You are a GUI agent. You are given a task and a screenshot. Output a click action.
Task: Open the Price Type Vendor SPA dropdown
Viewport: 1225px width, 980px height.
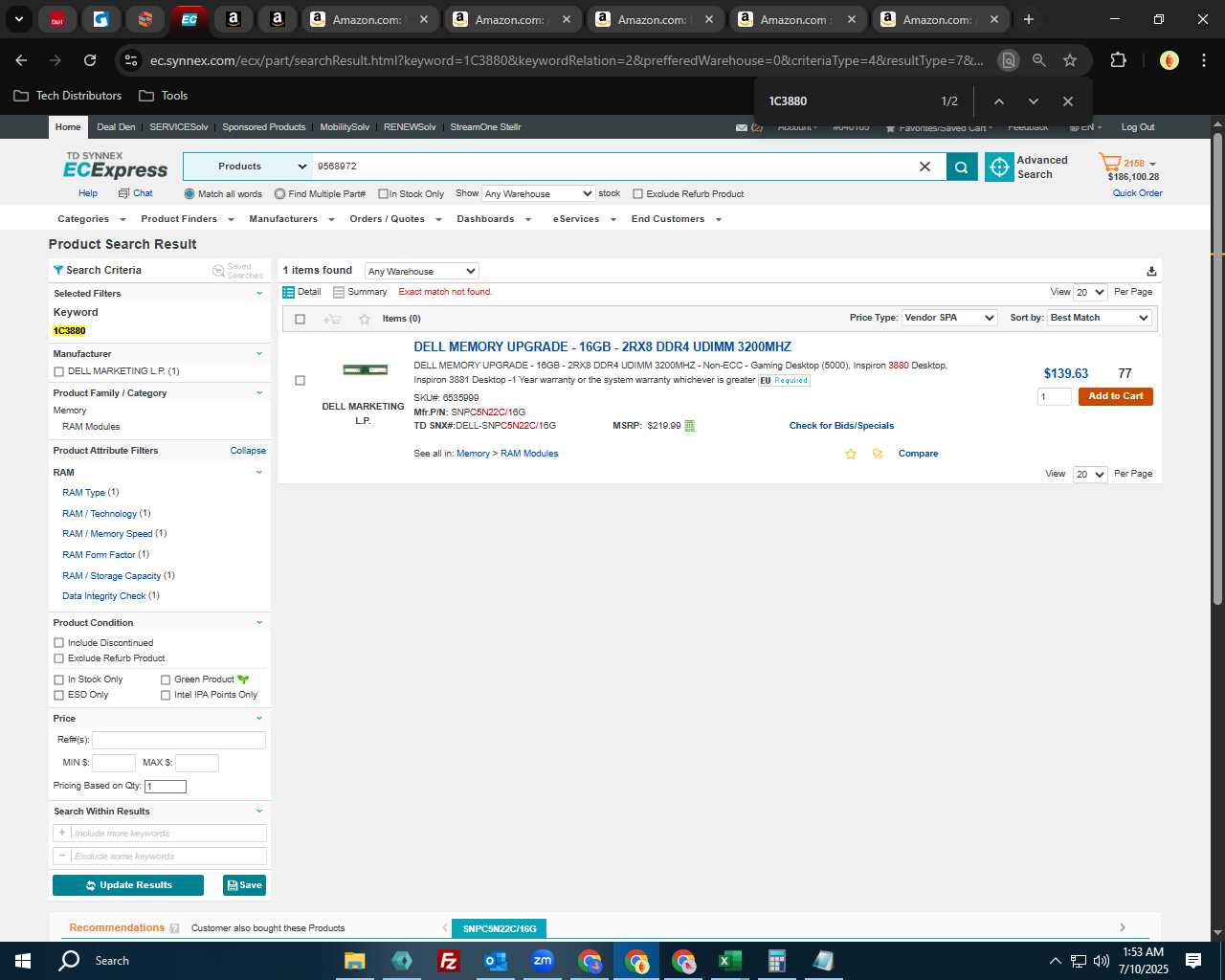click(x=949, y=318)
